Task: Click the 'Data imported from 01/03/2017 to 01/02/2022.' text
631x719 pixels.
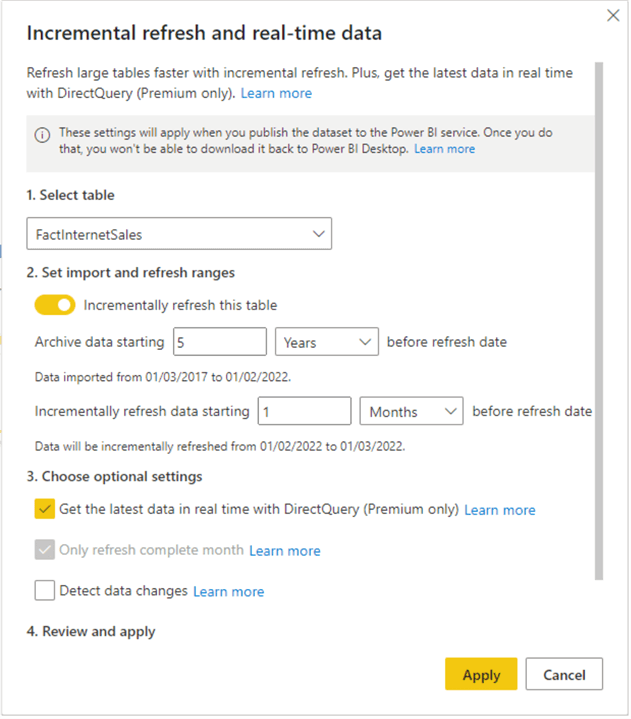Action: (163, 377)
